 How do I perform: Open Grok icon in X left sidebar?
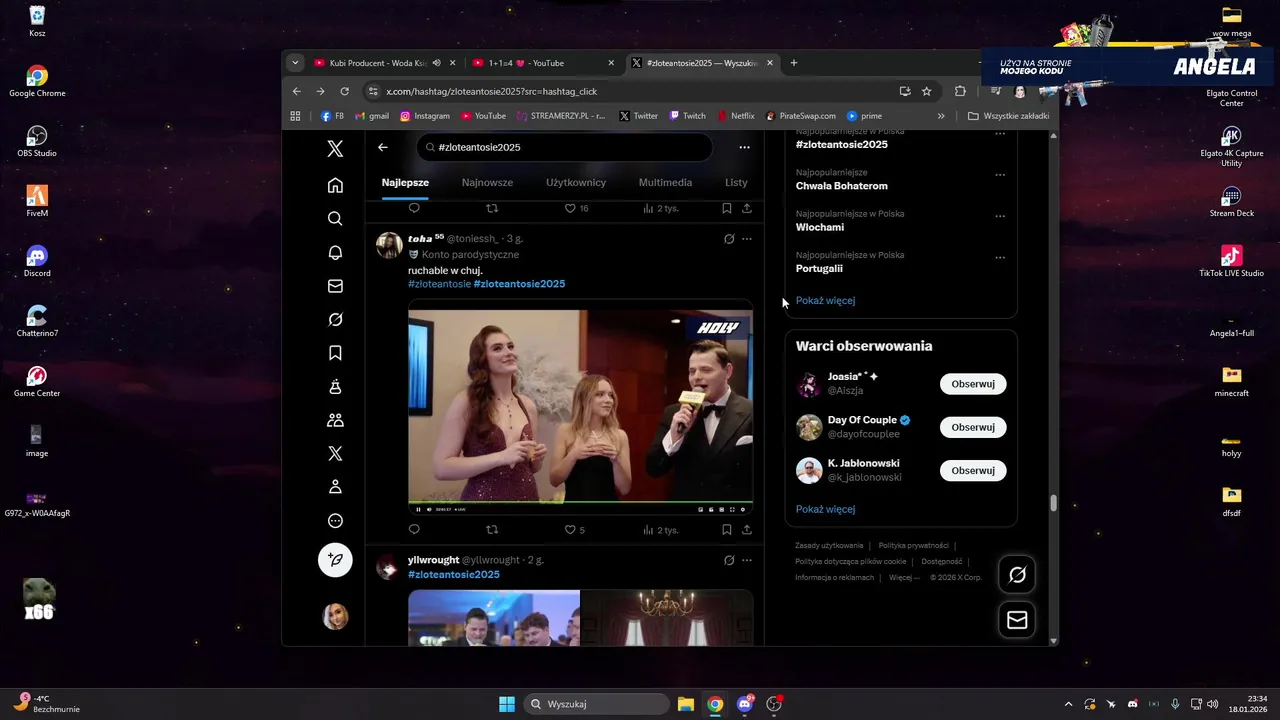pos(335,319)
